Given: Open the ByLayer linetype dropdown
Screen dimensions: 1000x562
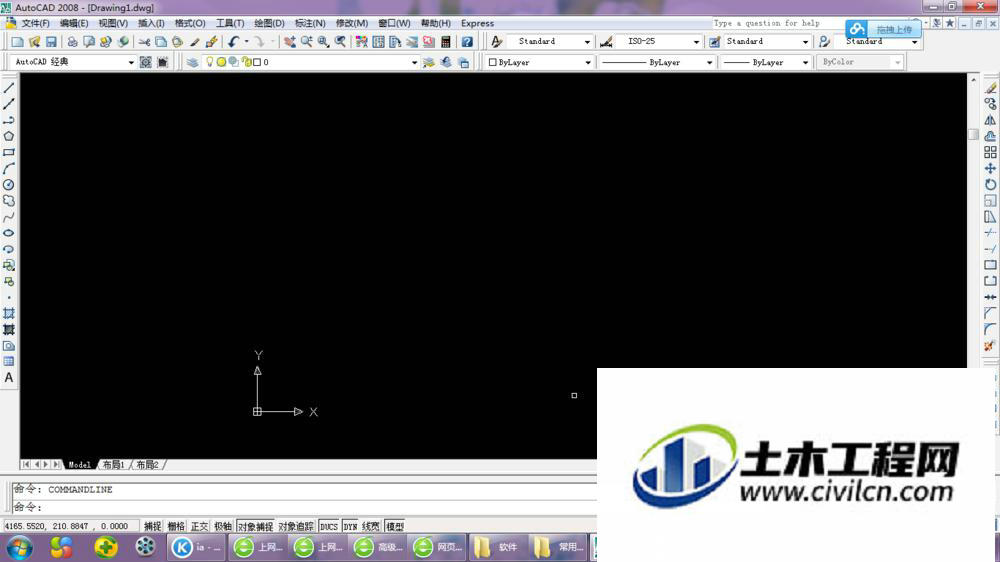Looking at the screenshot, I should pos(709,63).
